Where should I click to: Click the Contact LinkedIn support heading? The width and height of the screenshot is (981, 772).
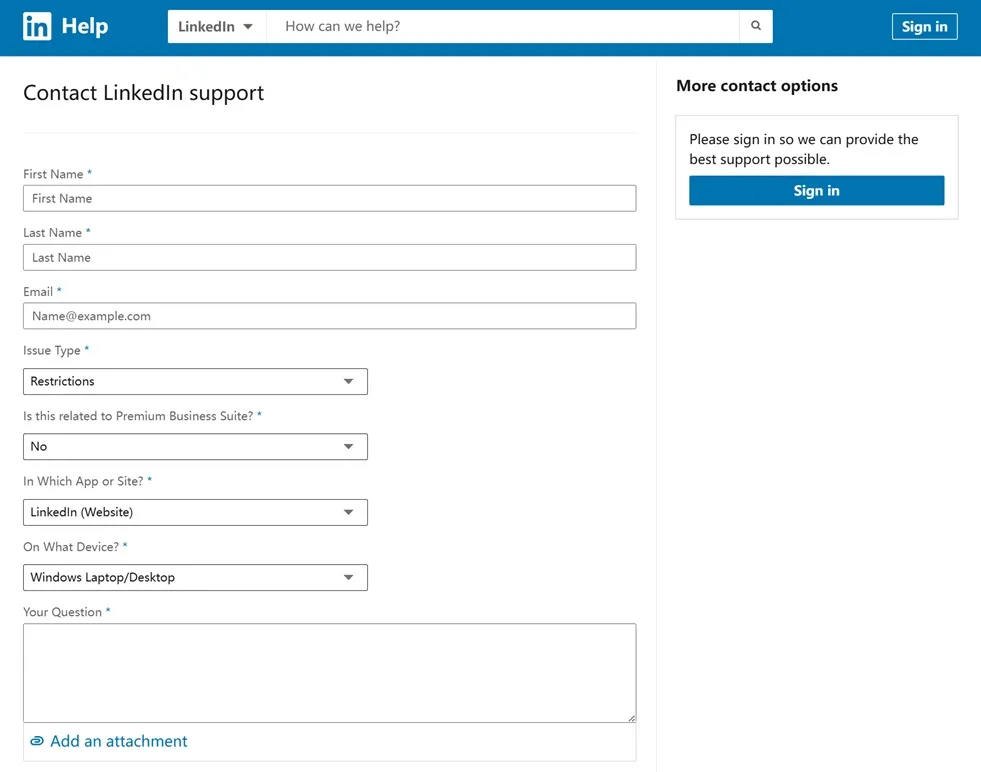coord(143,93)
